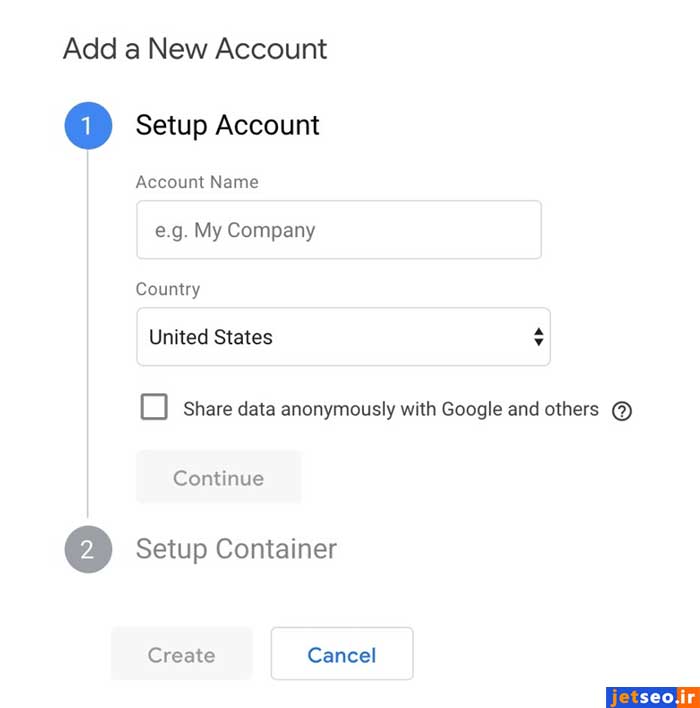Screen dimensions: 700x708
Task: Expand the Setup Container step
Action: coord(236,549)
